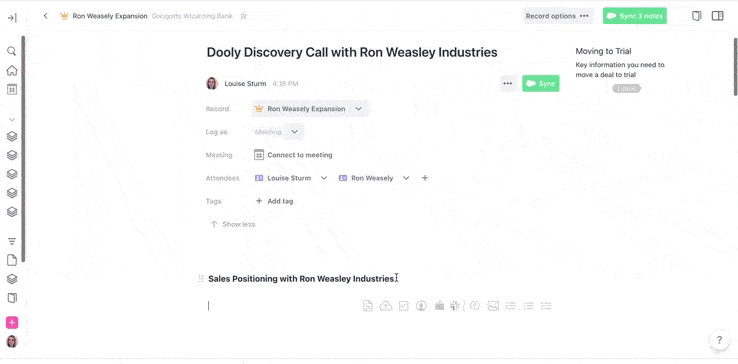This screenshot has height=364, width=738.
Task: Click the Sales Positioning with Ron Weasley Industries heading
Action: (301, 279)
